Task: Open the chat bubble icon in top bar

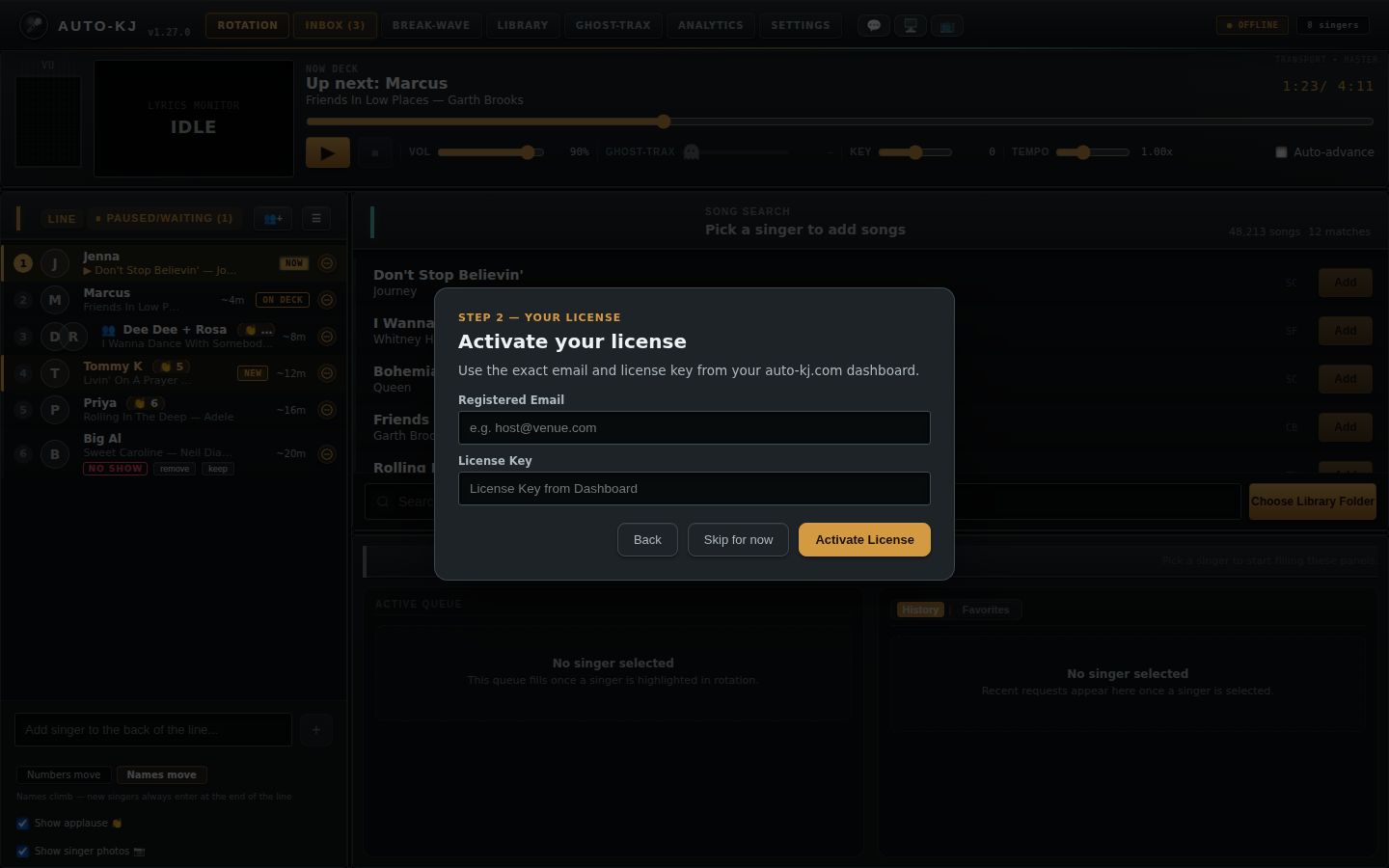Action: 874,26
